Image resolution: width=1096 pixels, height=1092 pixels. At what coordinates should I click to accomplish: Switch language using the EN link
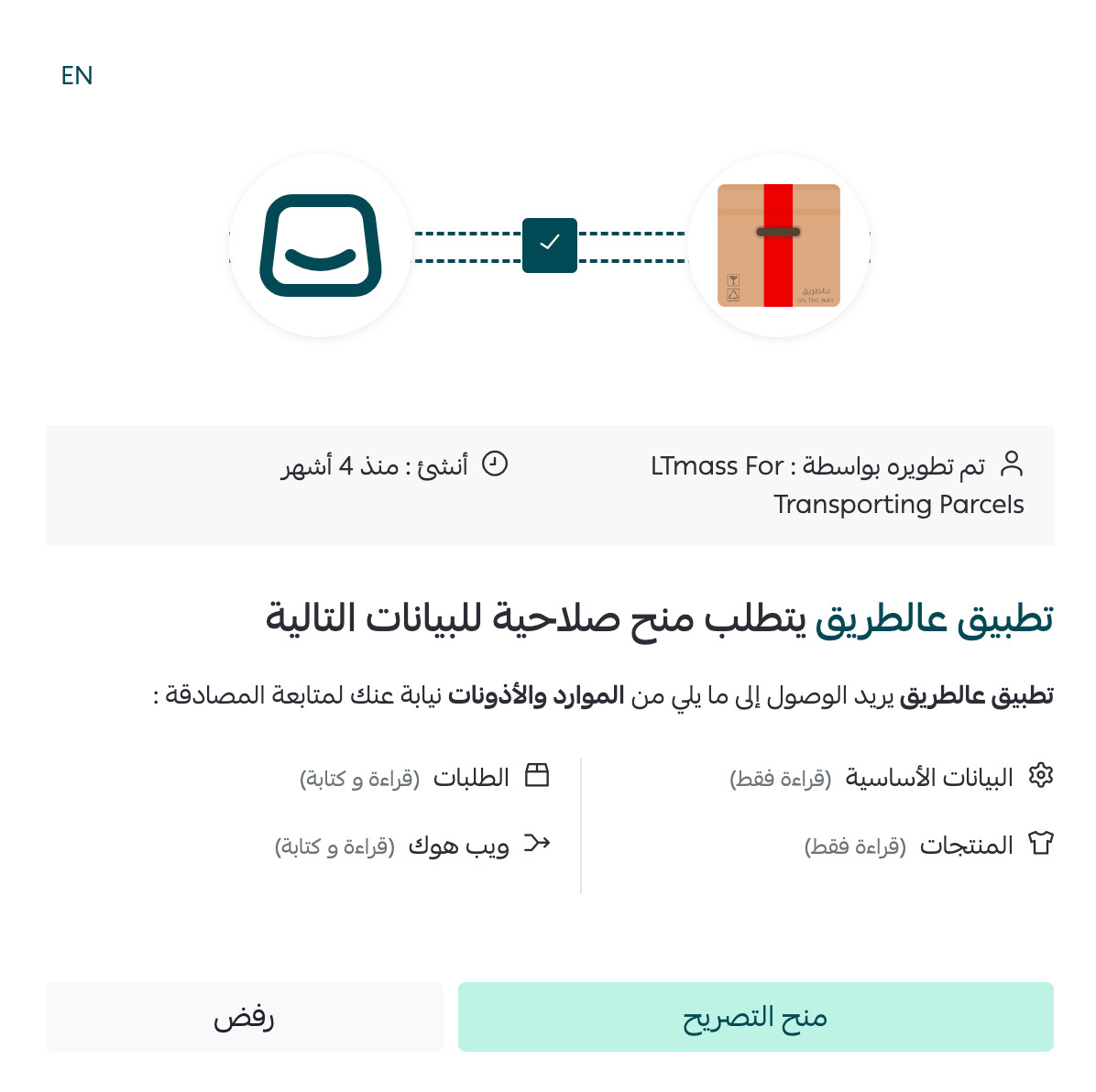pyautogui.click(x=77, y=75)
